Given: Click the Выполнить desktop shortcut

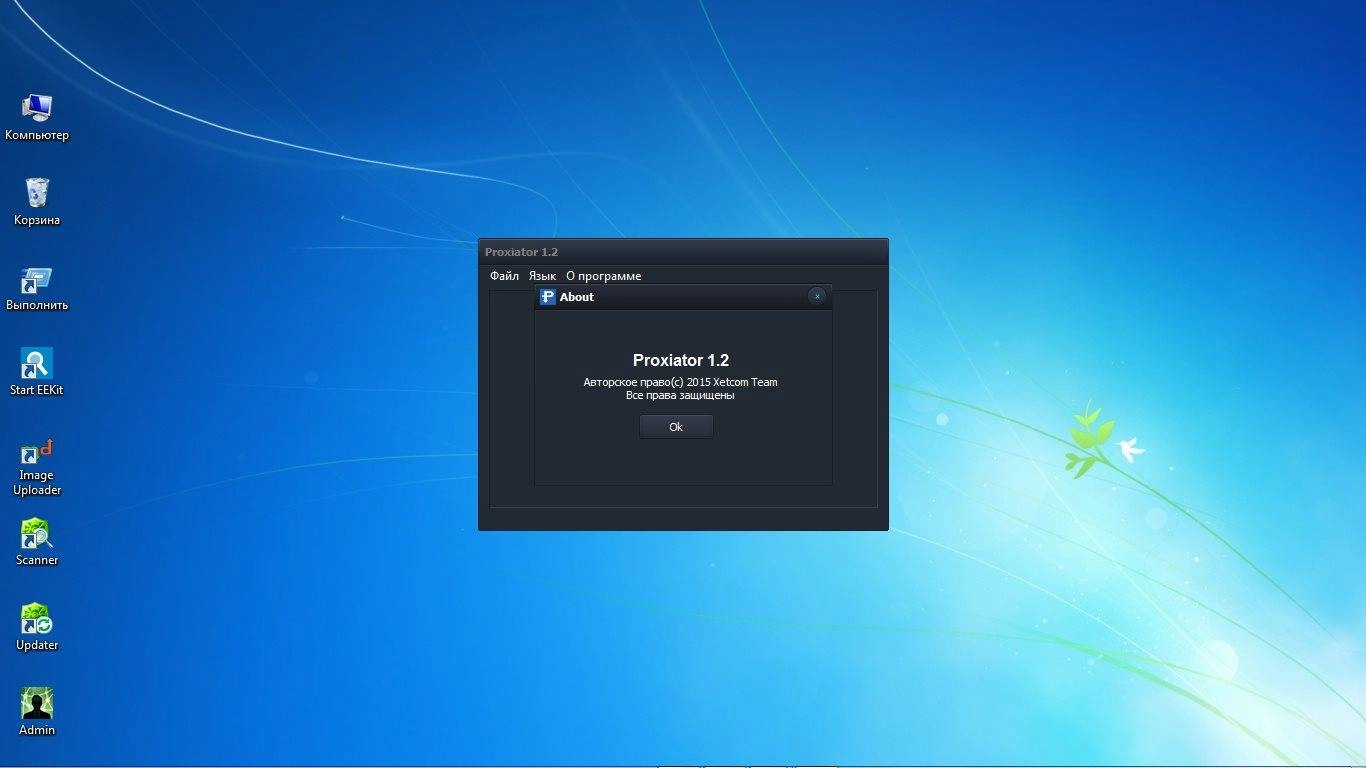Looking at the screenshot, I should 37,288.
